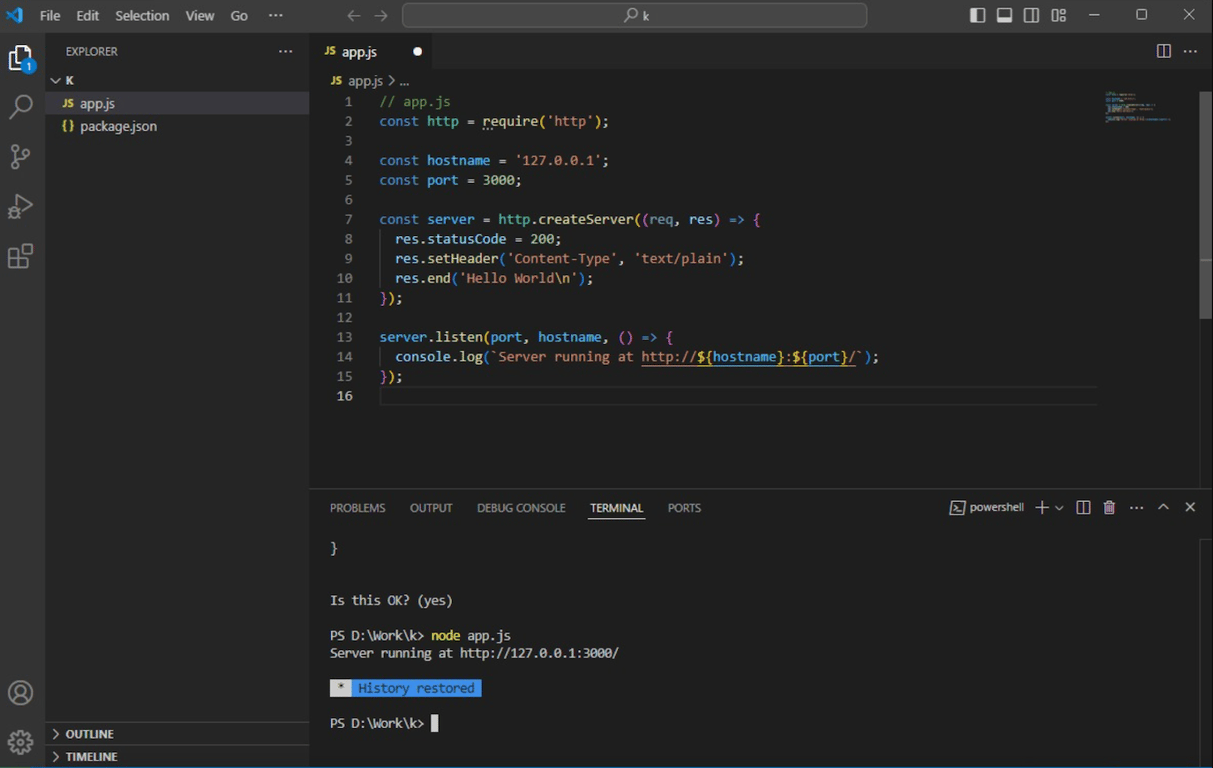Open the Extensions view

[21, 256]
